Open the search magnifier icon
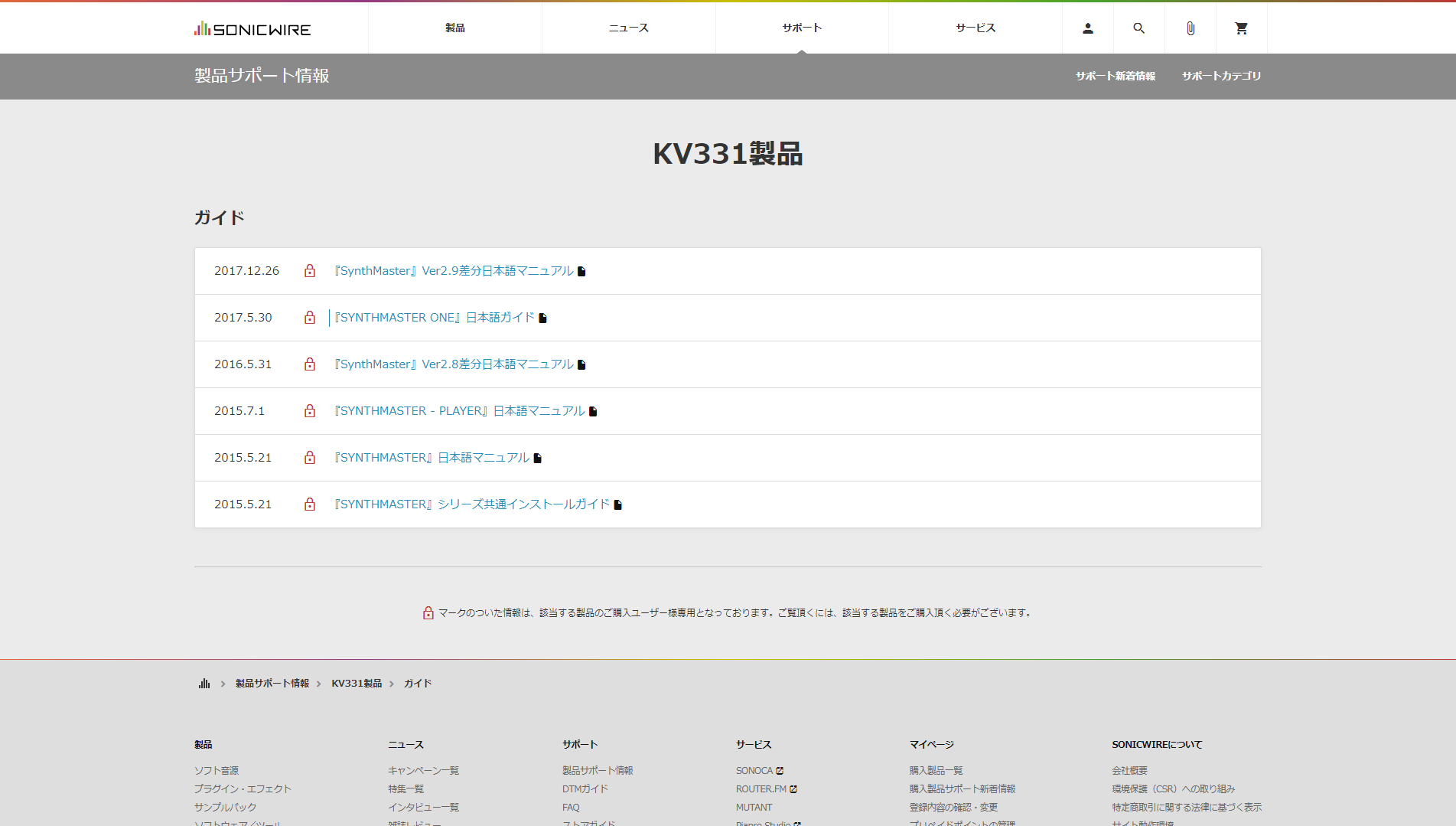 [x=1138, y=28]
